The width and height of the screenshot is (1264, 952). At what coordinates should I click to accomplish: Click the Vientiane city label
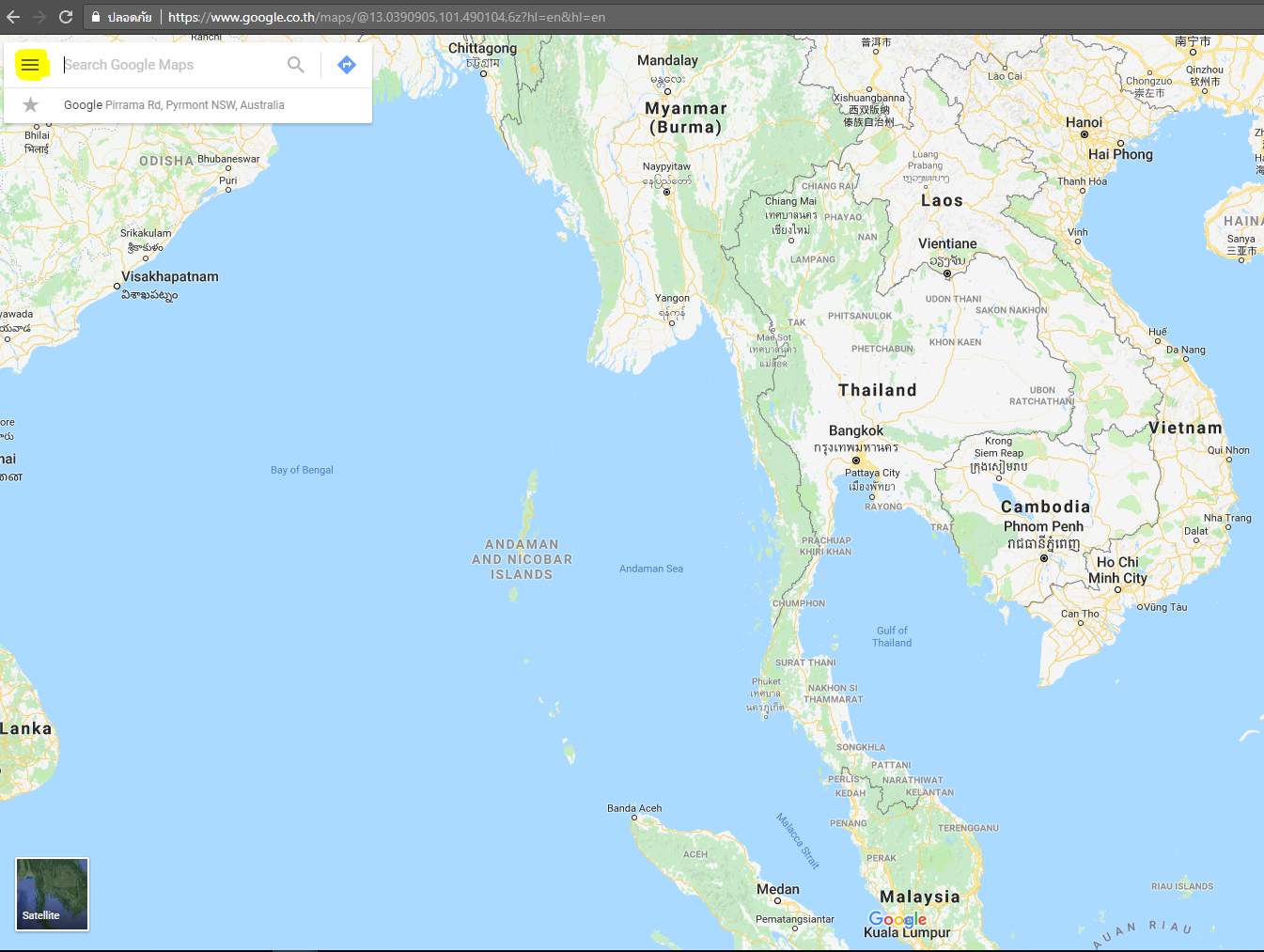(x=947, y=243)
